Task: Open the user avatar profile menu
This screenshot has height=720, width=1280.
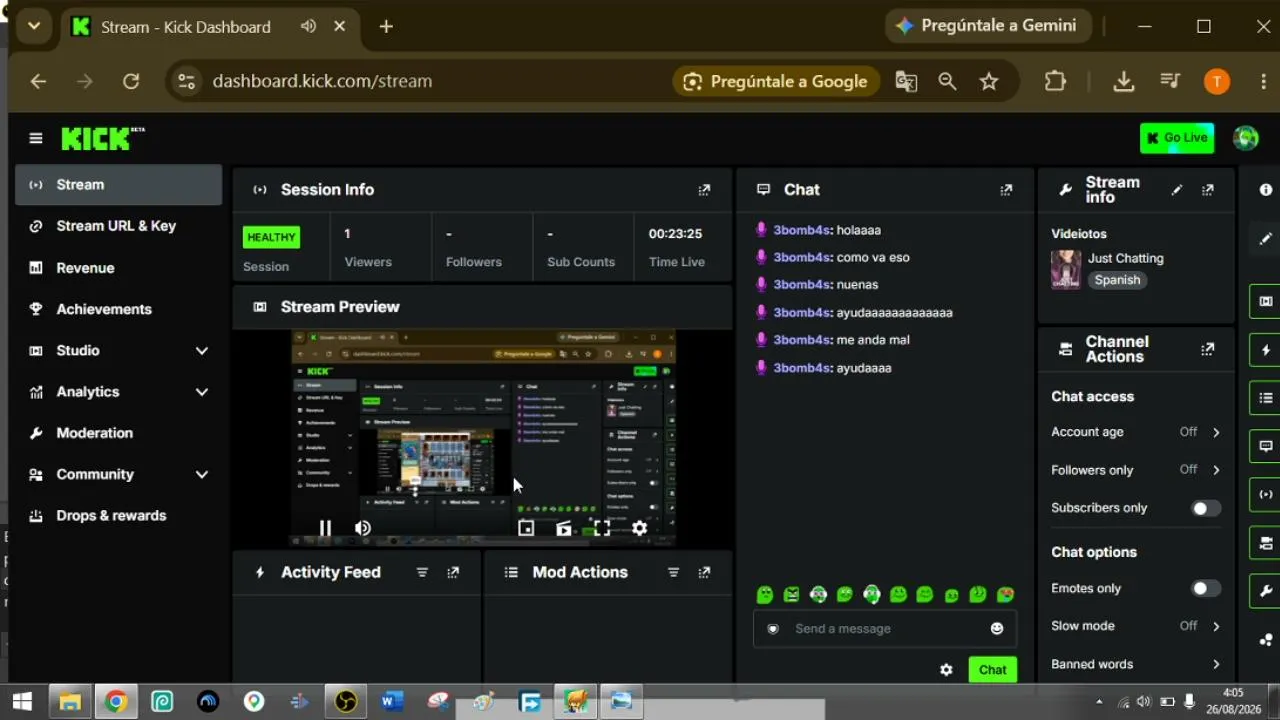Action: [x=1246, y=138]
